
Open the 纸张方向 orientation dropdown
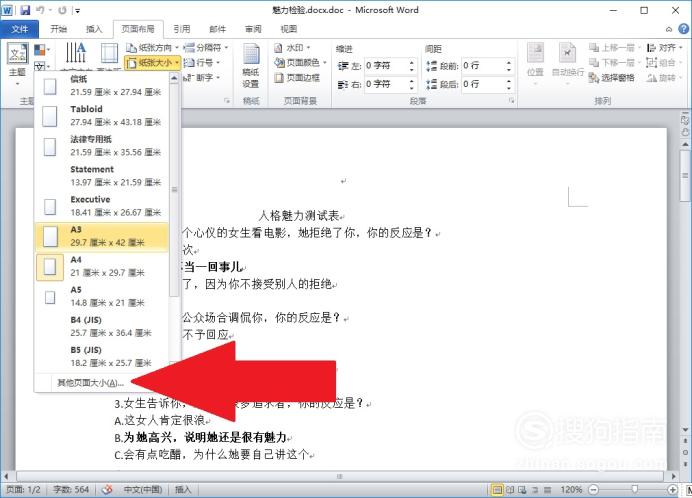point(153,48)
